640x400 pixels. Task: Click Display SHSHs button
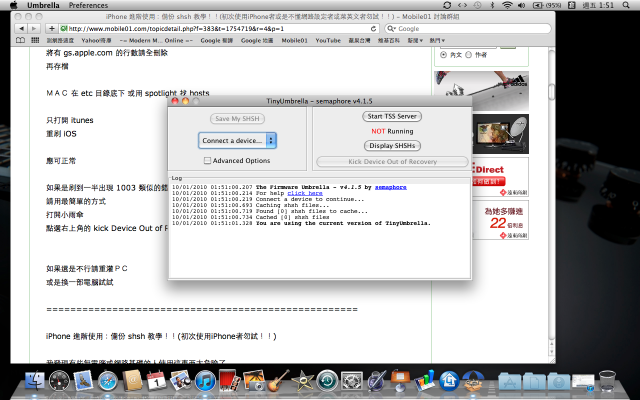click(x=392, y=146)
